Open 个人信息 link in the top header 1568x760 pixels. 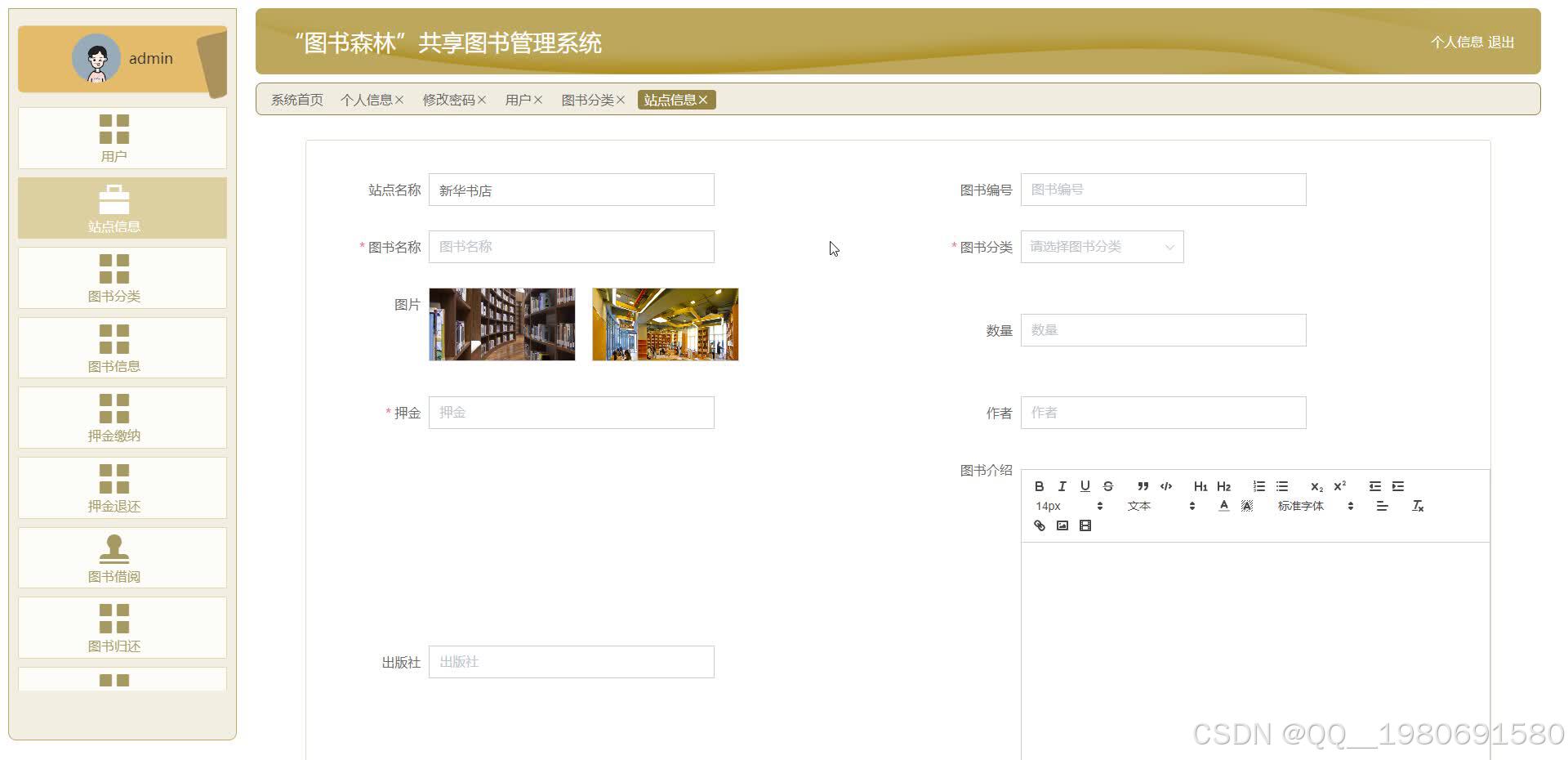[x=1456, y=42]
